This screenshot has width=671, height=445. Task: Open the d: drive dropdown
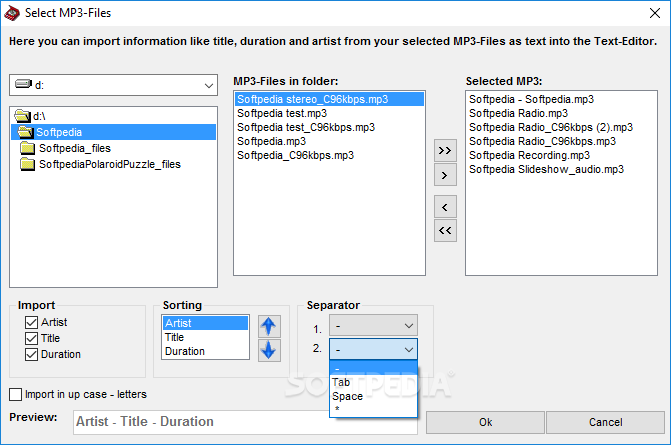click(x=113, y=85)
